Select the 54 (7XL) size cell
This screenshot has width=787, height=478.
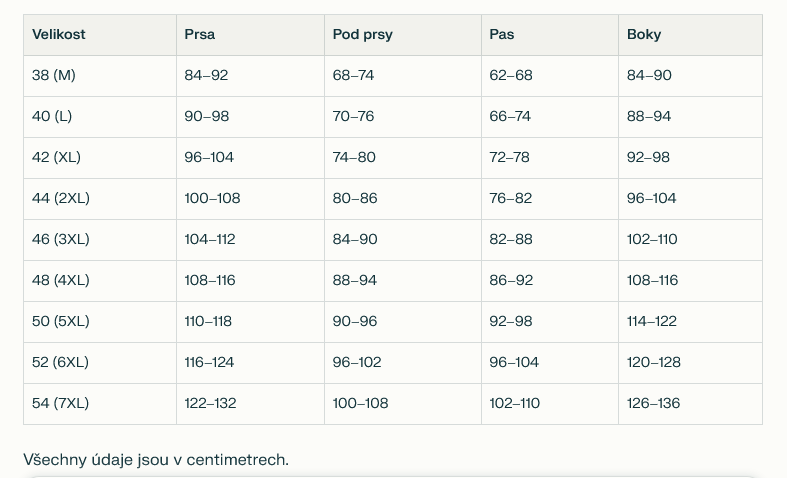click(x=61, y=403)
